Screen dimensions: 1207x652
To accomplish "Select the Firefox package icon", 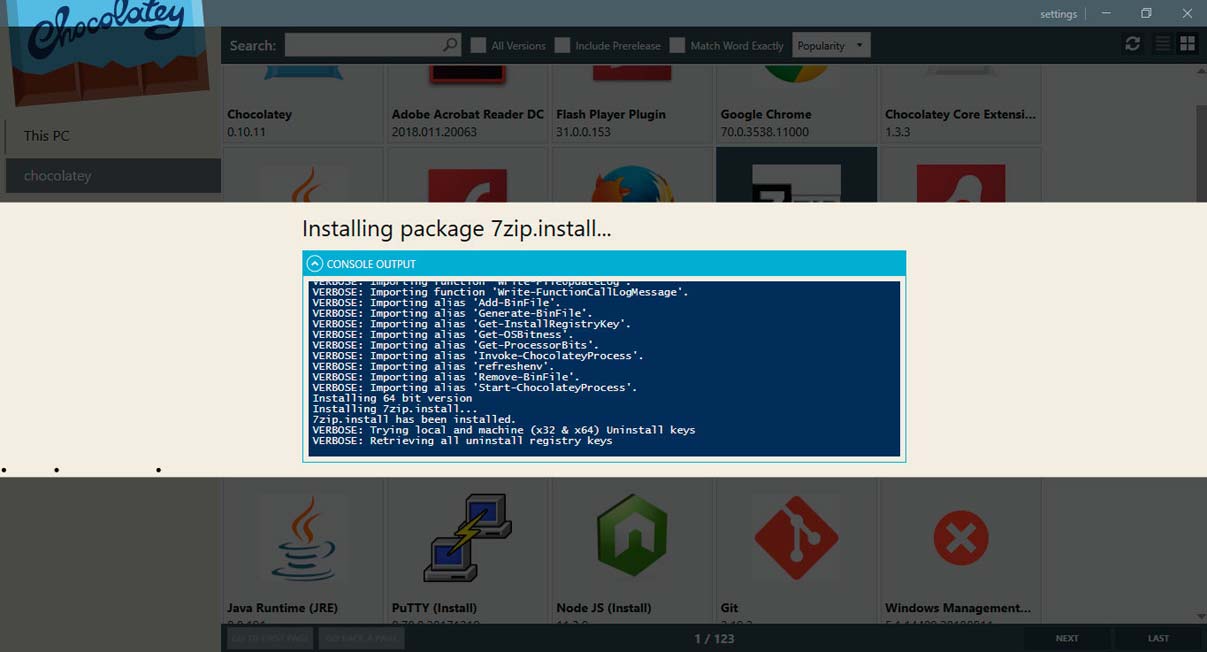I will pos(630,184).
